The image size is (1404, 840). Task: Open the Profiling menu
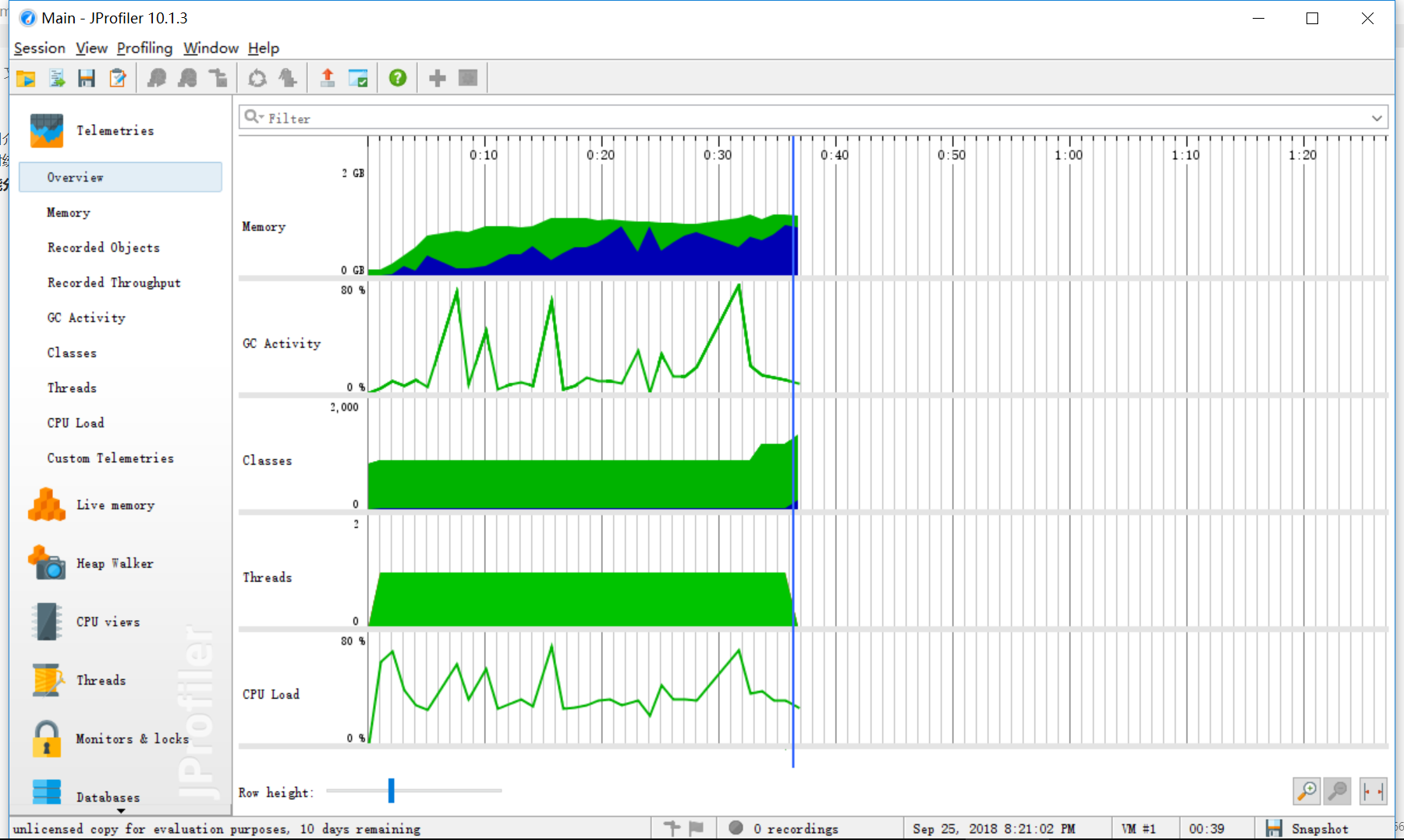pos(144,48)
